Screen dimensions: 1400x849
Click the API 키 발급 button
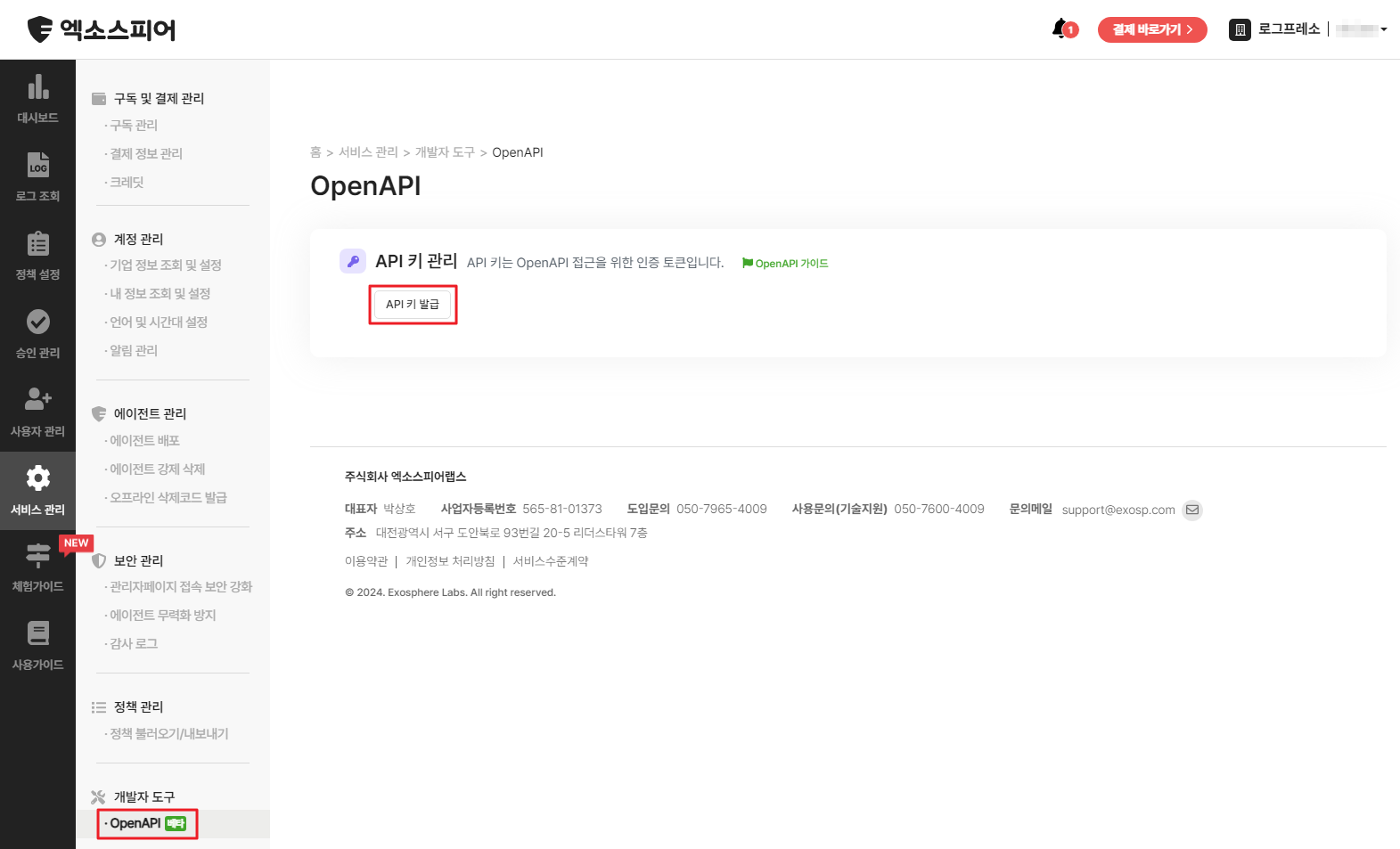[x=413, y=305]
